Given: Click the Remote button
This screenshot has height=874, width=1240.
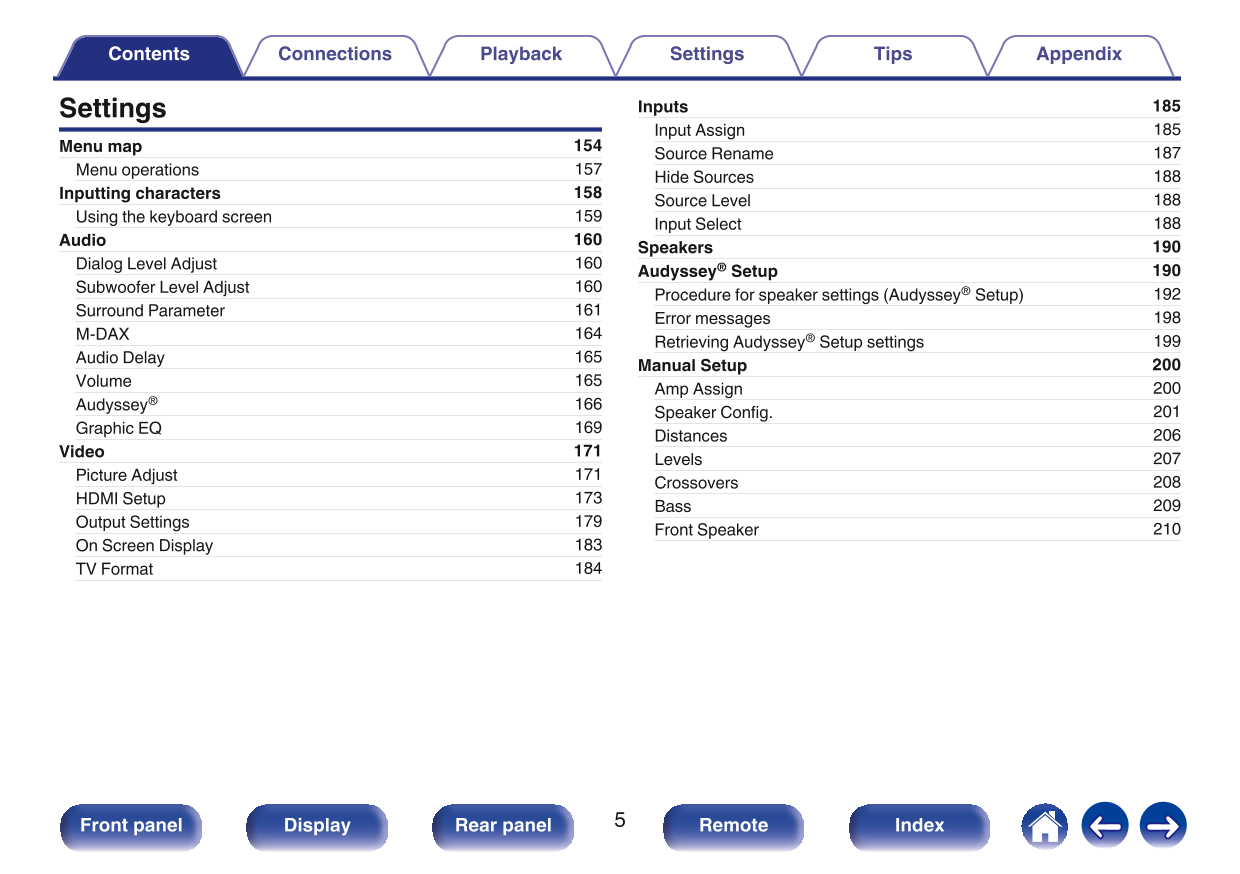Looking at the screenshot, I should click(x=733, y=826).
